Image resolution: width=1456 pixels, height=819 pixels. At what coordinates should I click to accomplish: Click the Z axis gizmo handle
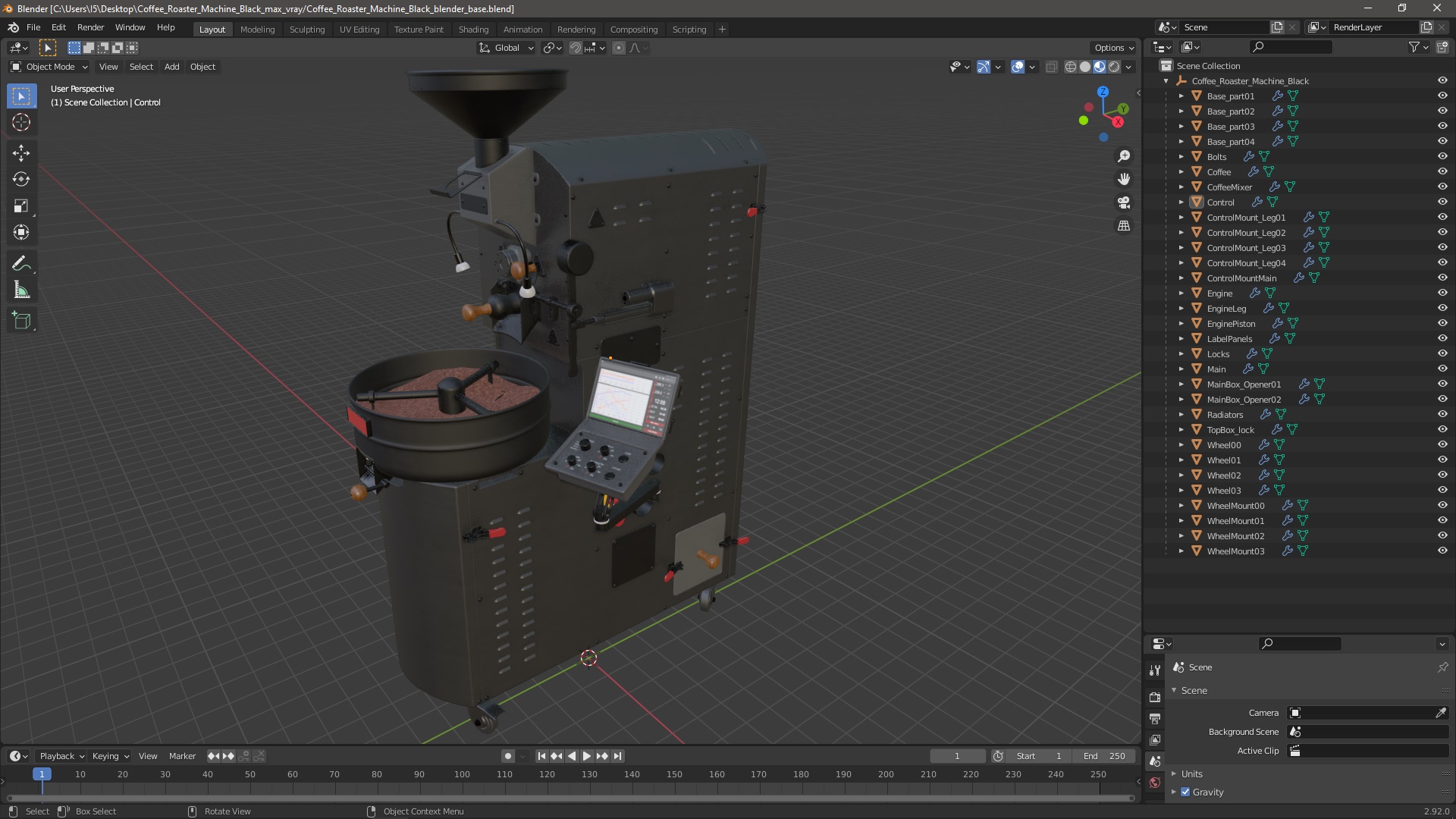(x=1103, y=92)
